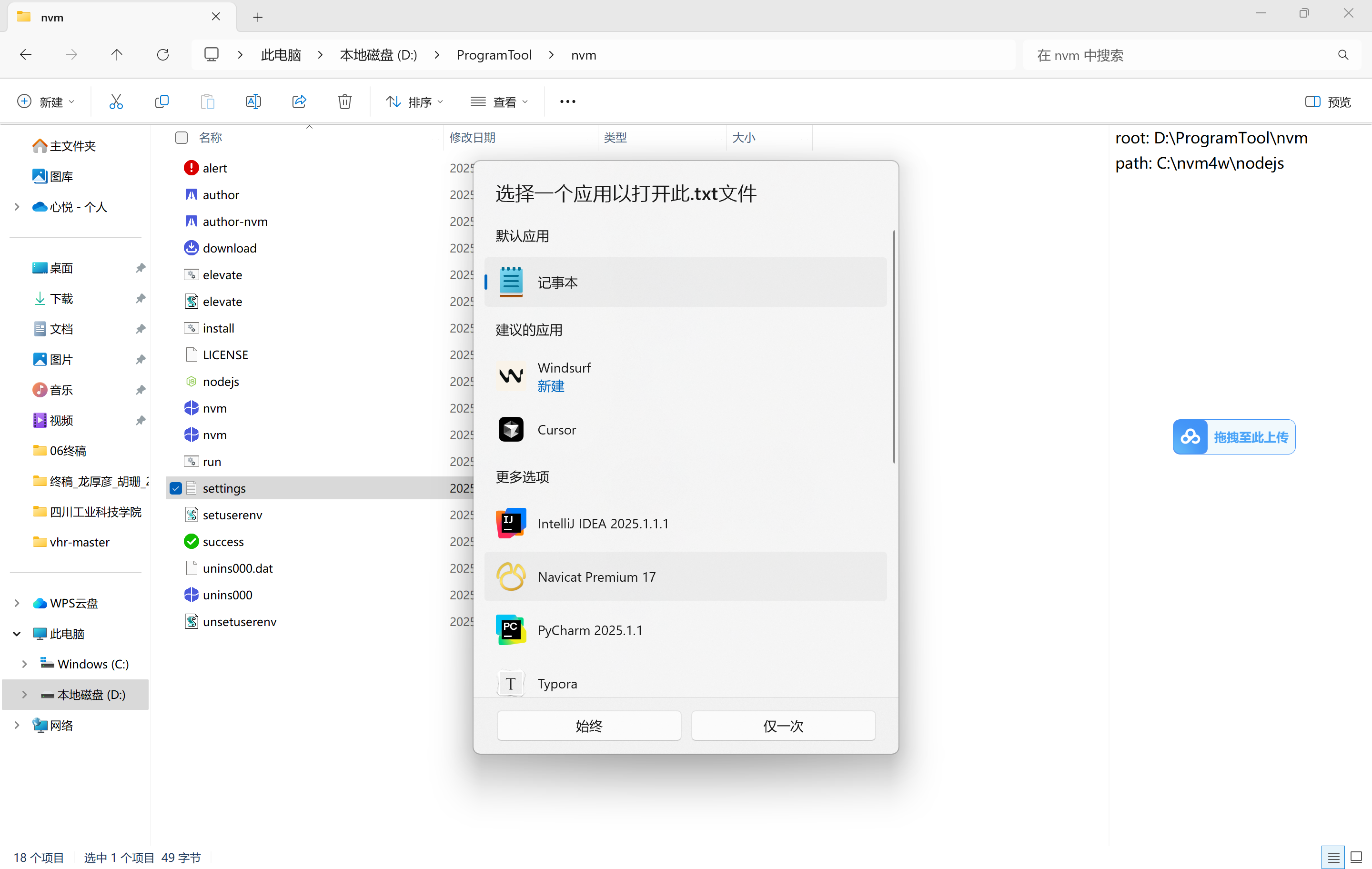The image size is (1372, 869).
Task: Click the up-arrow parent folder icon
Action: tap(117, 55)
